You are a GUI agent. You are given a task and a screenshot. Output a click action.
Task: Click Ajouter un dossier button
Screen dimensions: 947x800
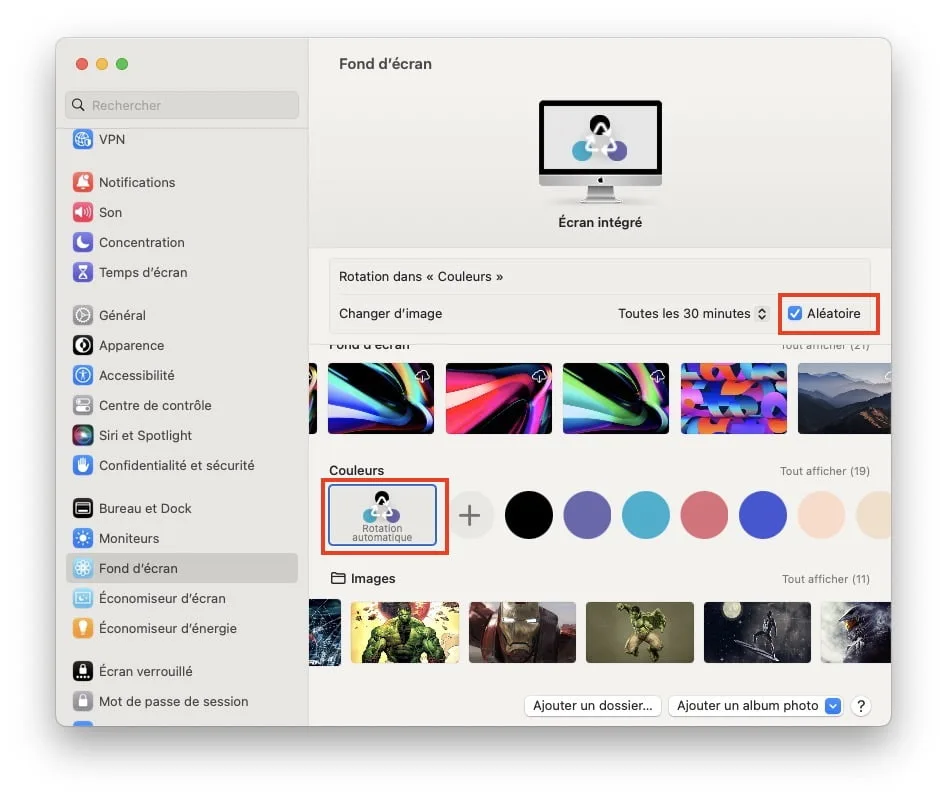592,705
